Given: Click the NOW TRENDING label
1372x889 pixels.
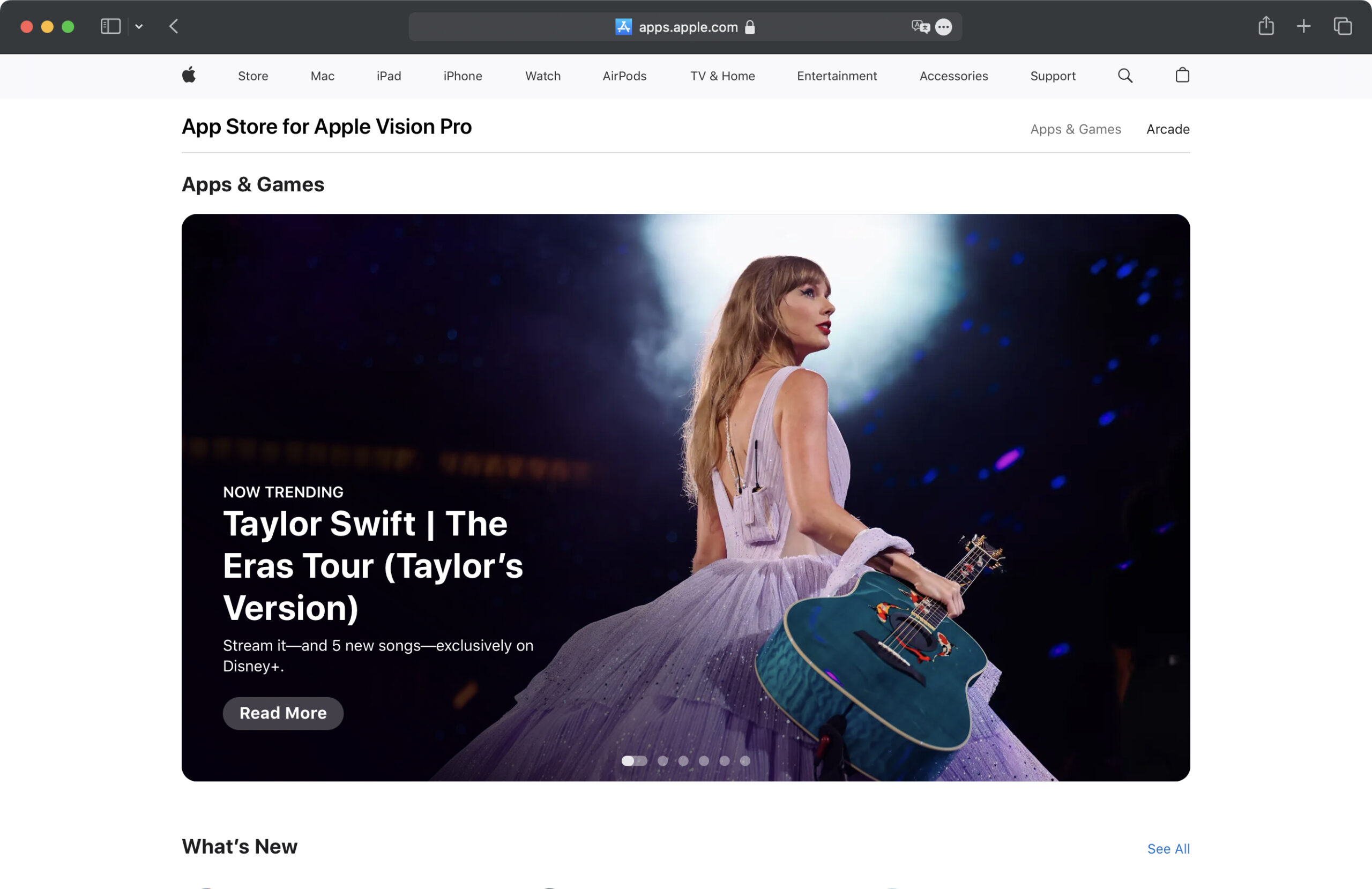Looking at the screenshot, I should [283, 492].
